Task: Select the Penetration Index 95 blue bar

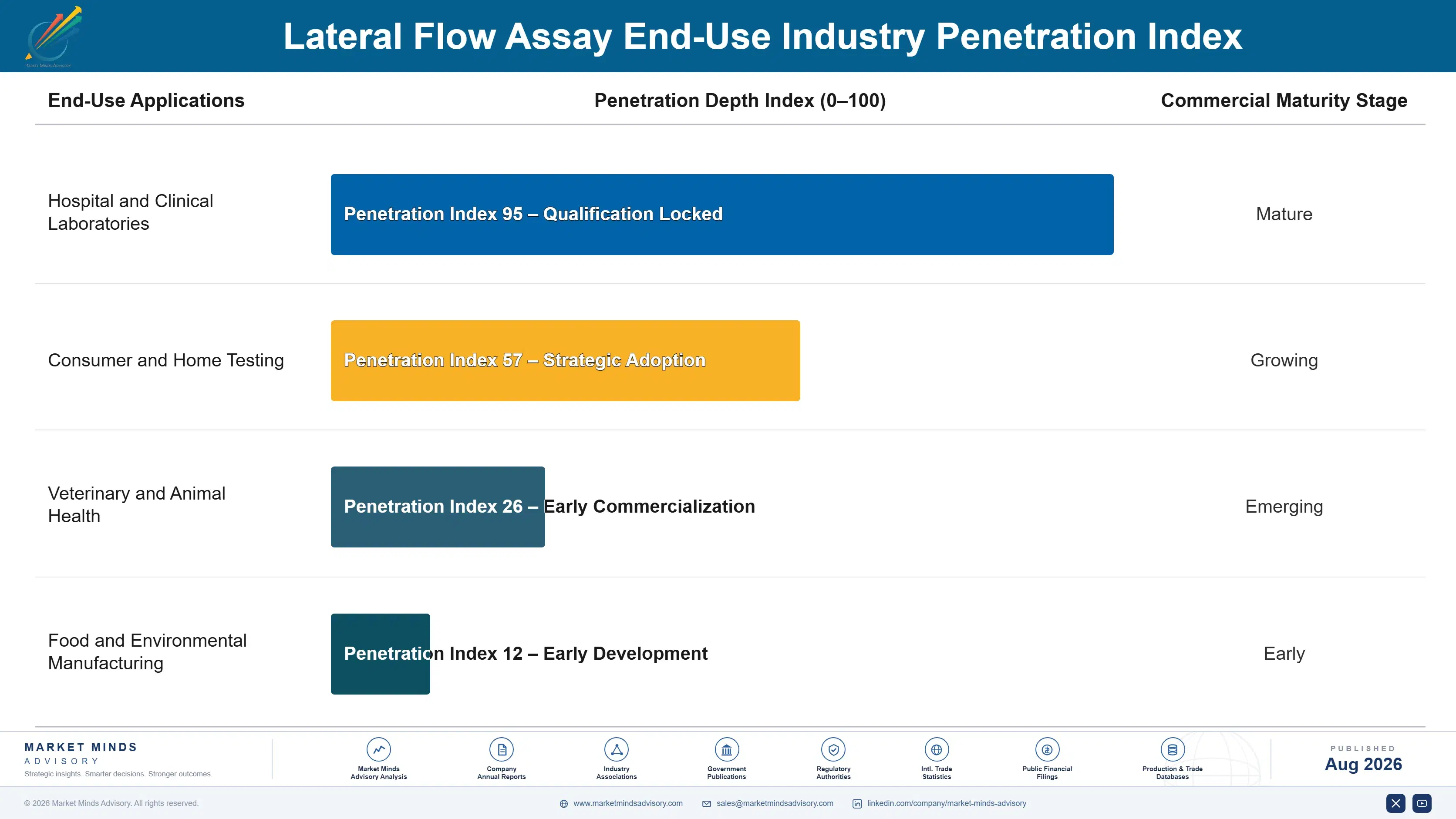Action: pos(722,214)
